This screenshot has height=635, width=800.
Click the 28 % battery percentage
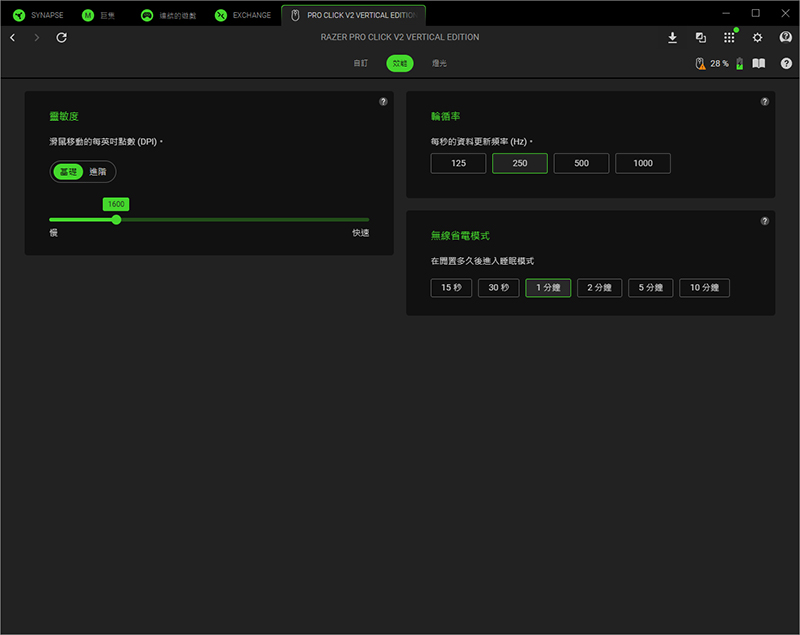click(x=719, y=64)
